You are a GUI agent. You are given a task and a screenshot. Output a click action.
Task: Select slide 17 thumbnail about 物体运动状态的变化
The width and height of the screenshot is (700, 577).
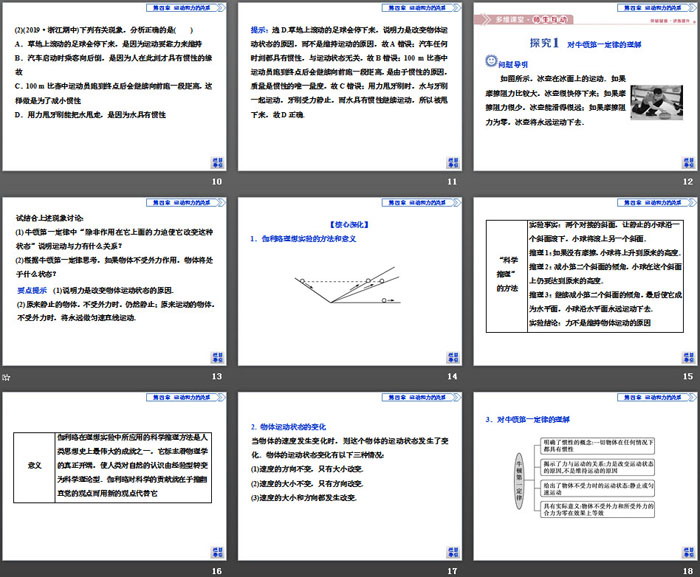coord(350,476)
